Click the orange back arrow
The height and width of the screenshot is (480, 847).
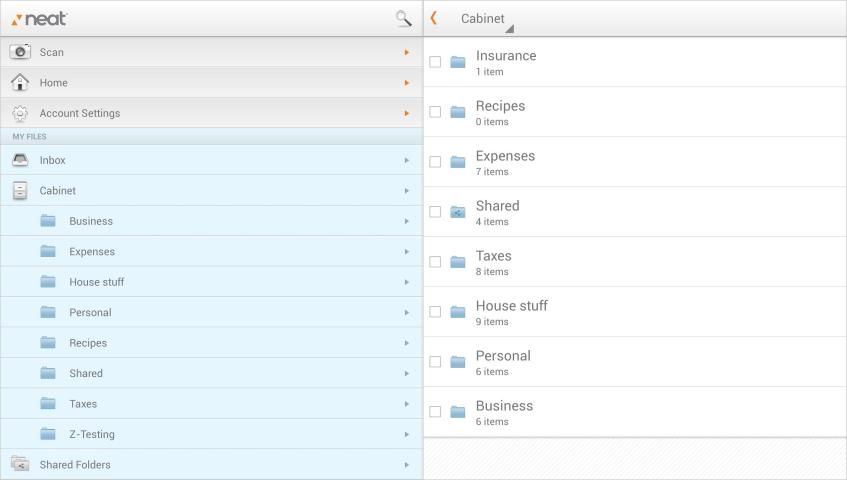coord(434,18)
